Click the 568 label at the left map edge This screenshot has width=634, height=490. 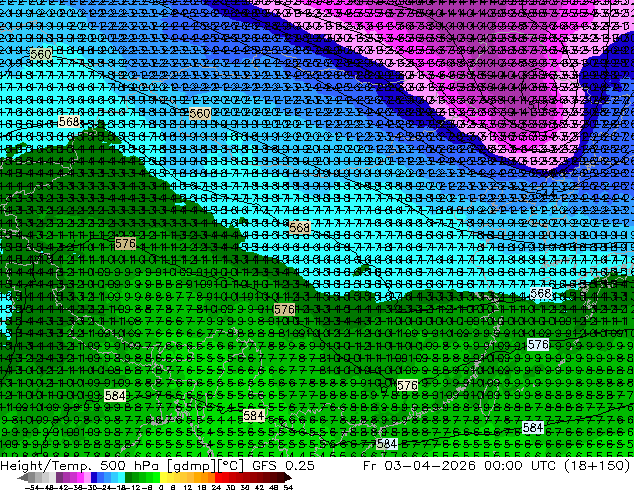69,121
